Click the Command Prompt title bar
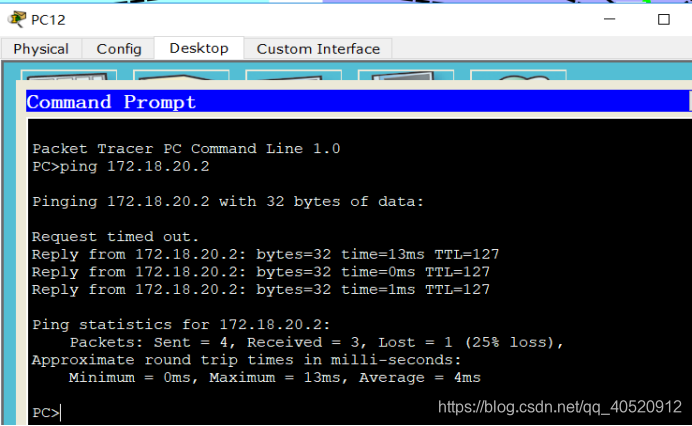Screen dimensions: 692x426 coord(358,102)
